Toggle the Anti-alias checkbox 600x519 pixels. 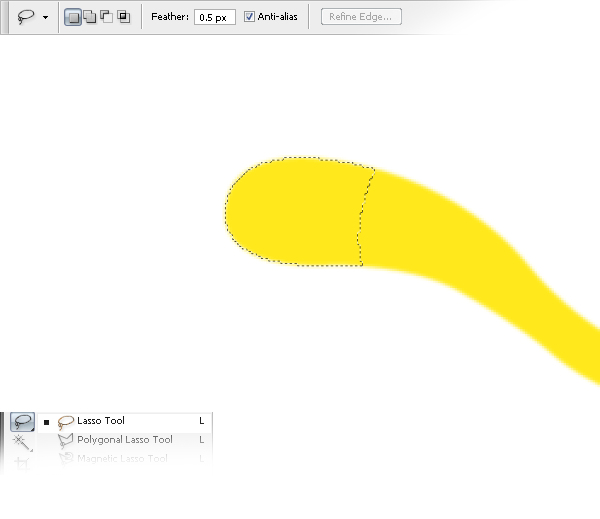coord(249,16)
